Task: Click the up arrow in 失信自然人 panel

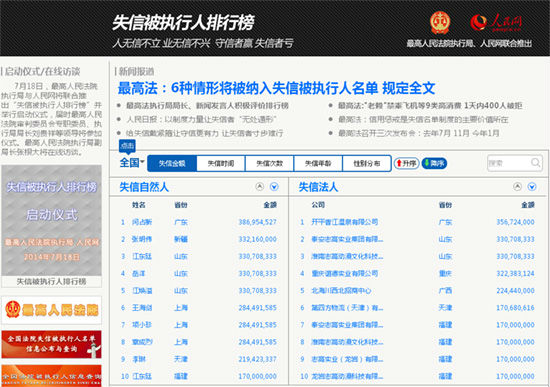Action: pyautogui.click(x=260, y=187)
